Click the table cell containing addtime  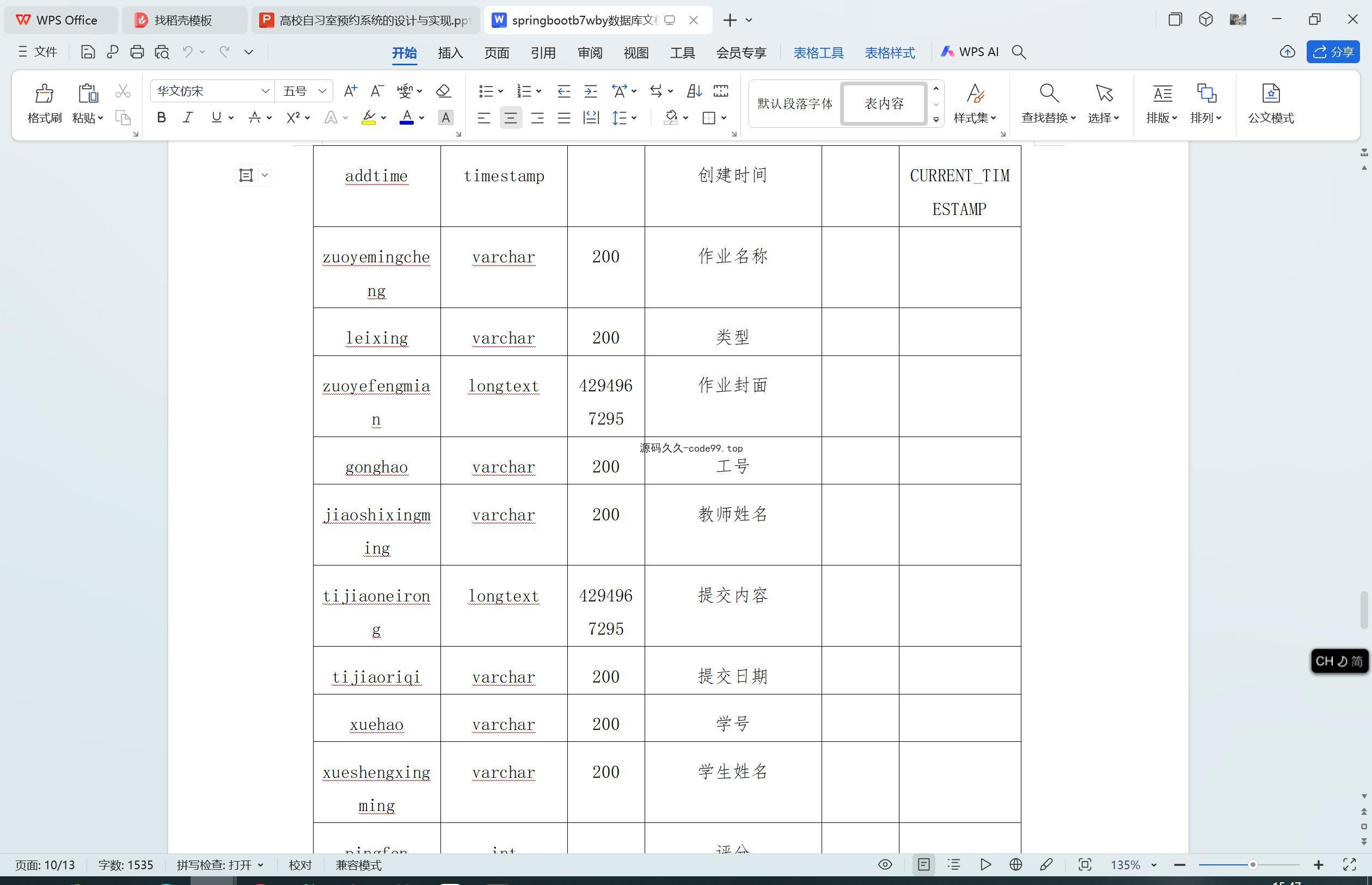click(x=376, y=186)
